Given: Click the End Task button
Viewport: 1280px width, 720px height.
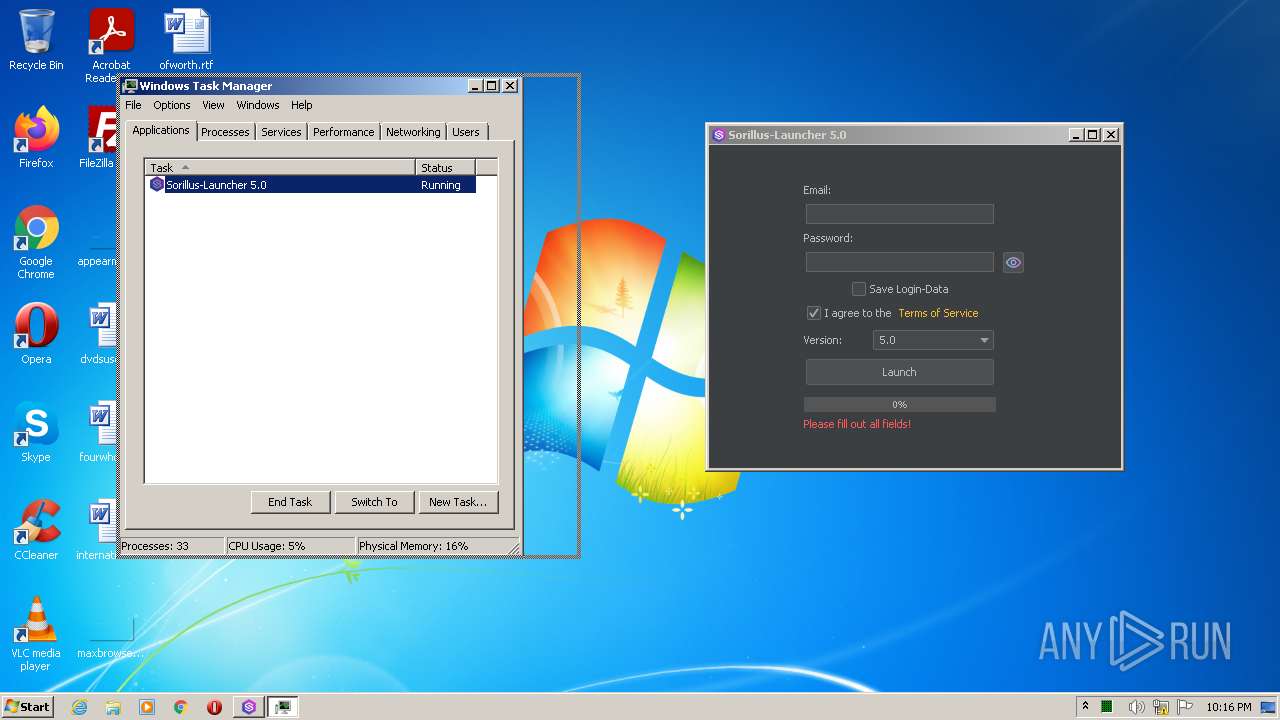Looking at the screenshot, I should (290, 502).
